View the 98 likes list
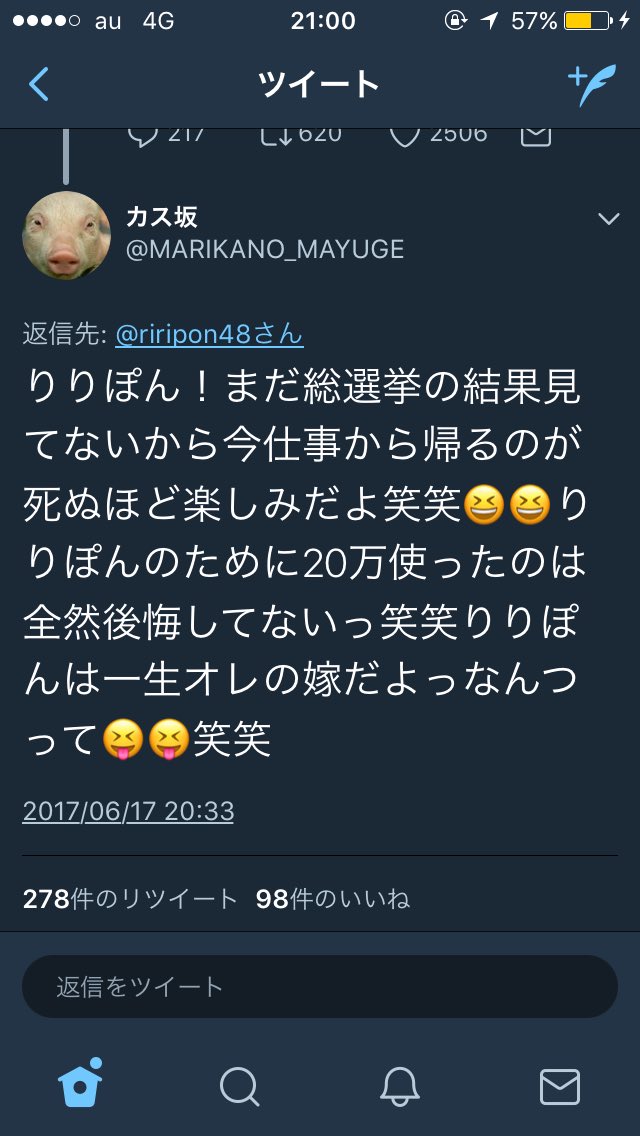The width and height of the screenshot is (640, 1136). [333, 899]
